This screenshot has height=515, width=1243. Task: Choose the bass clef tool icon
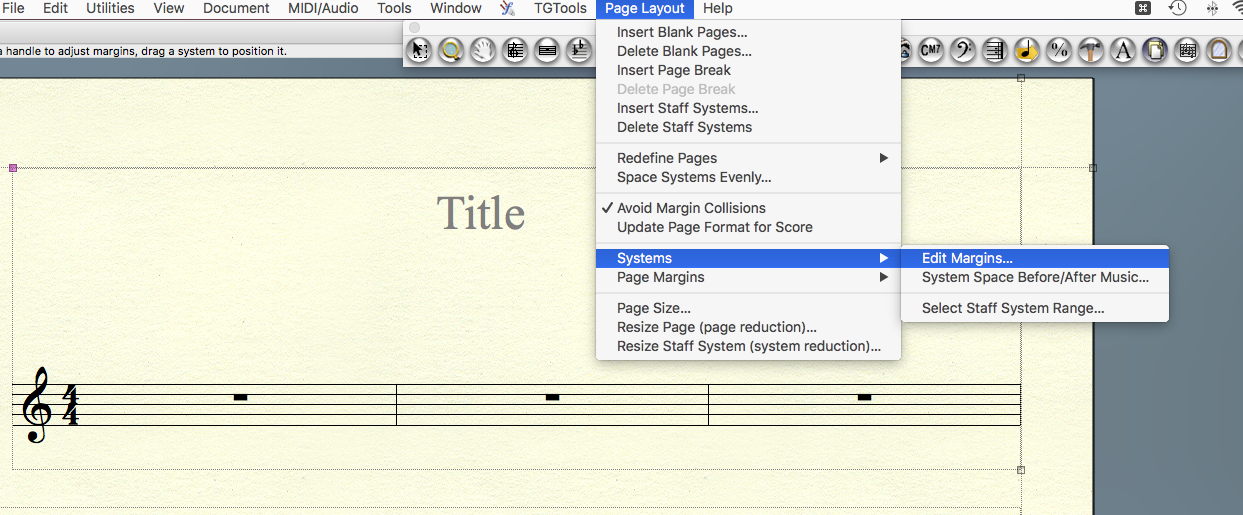[x=962, y=50]
